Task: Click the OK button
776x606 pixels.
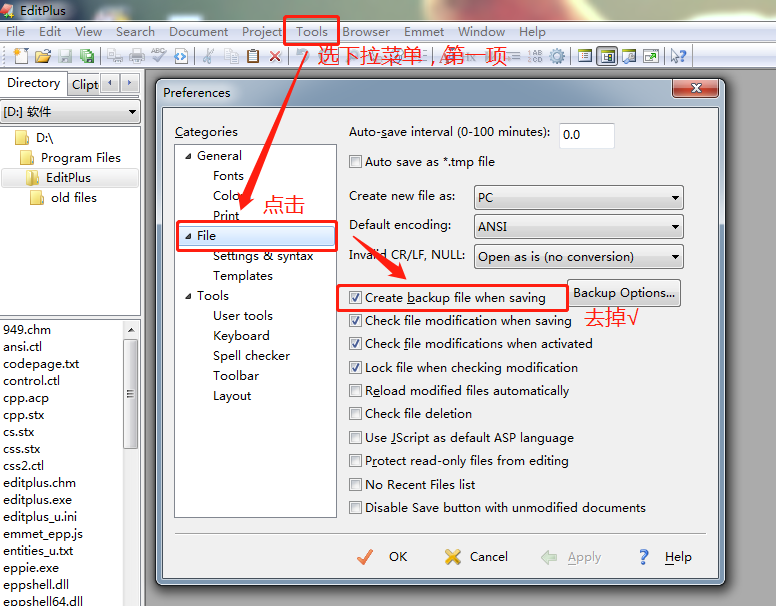Action: point(382,557)
